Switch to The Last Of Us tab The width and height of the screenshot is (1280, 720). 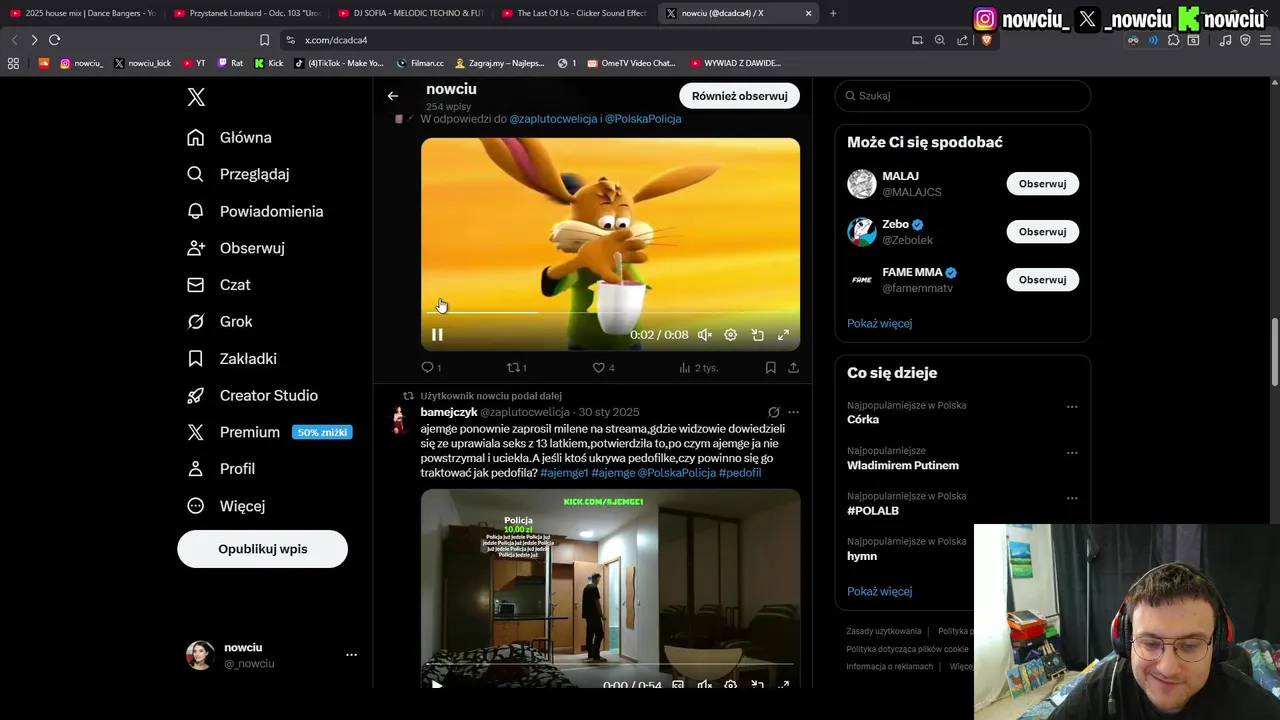click(575, 13)
